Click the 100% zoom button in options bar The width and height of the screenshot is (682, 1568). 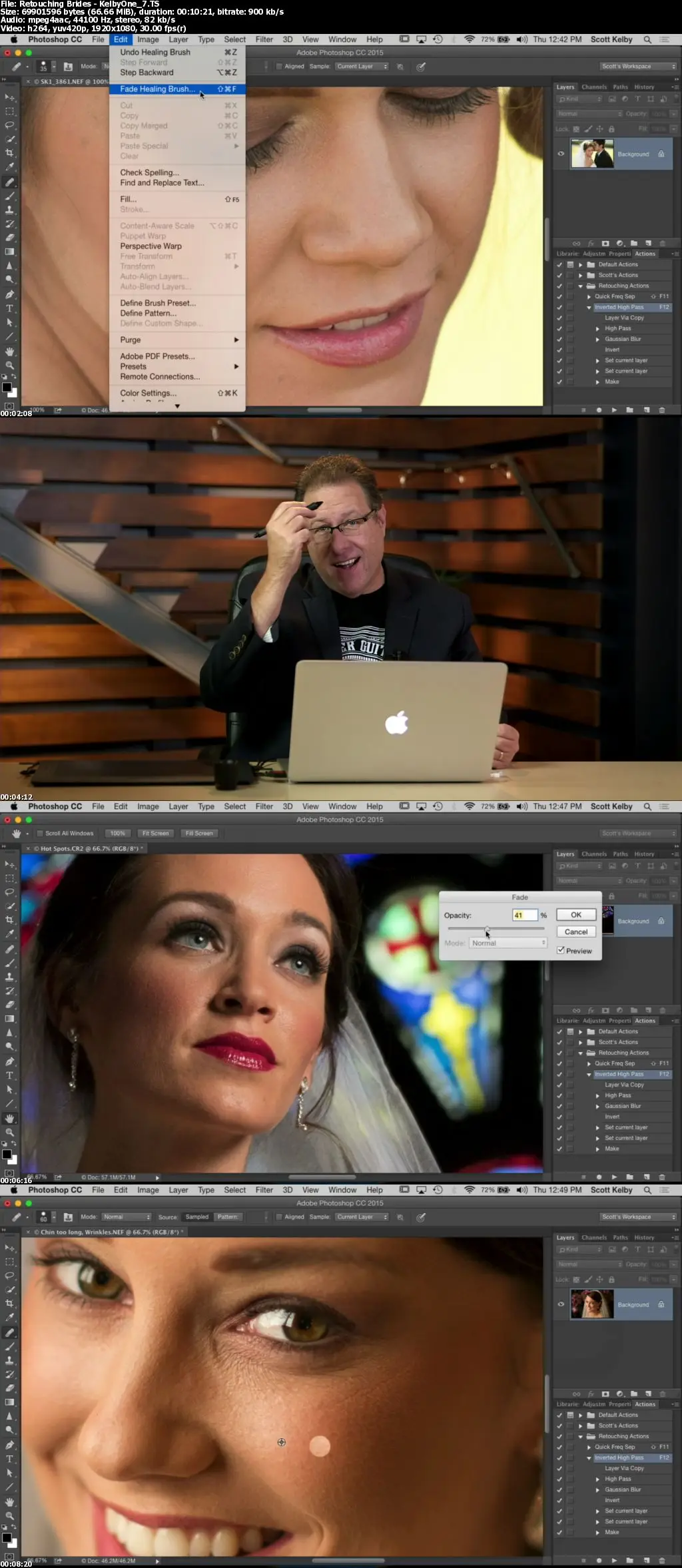point(118,834)
